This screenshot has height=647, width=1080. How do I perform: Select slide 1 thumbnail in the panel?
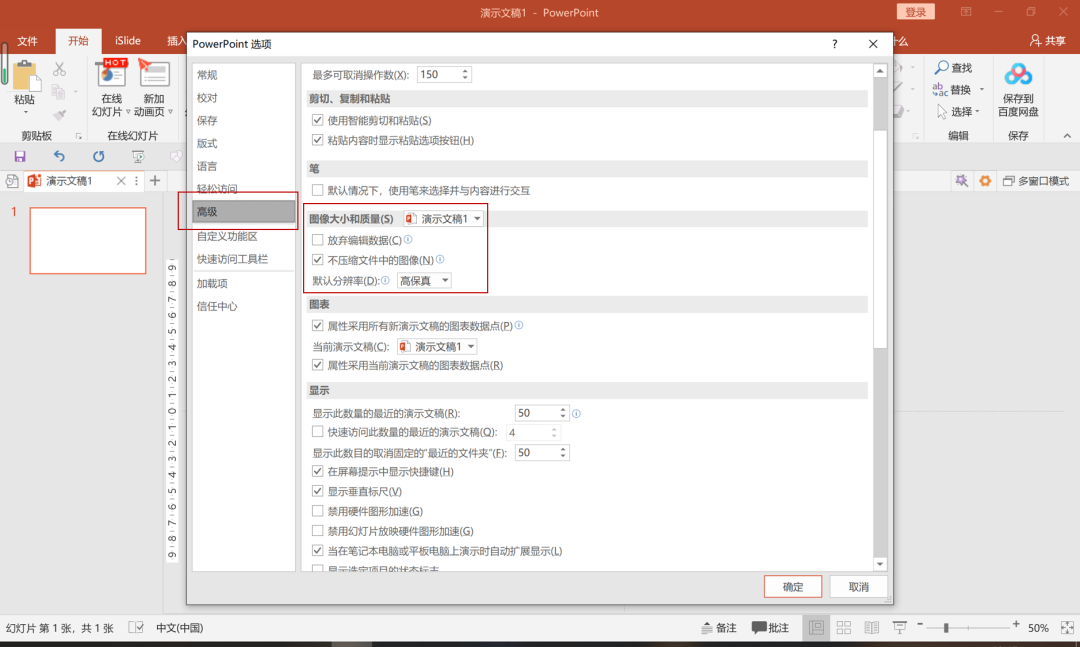(87, 240)
